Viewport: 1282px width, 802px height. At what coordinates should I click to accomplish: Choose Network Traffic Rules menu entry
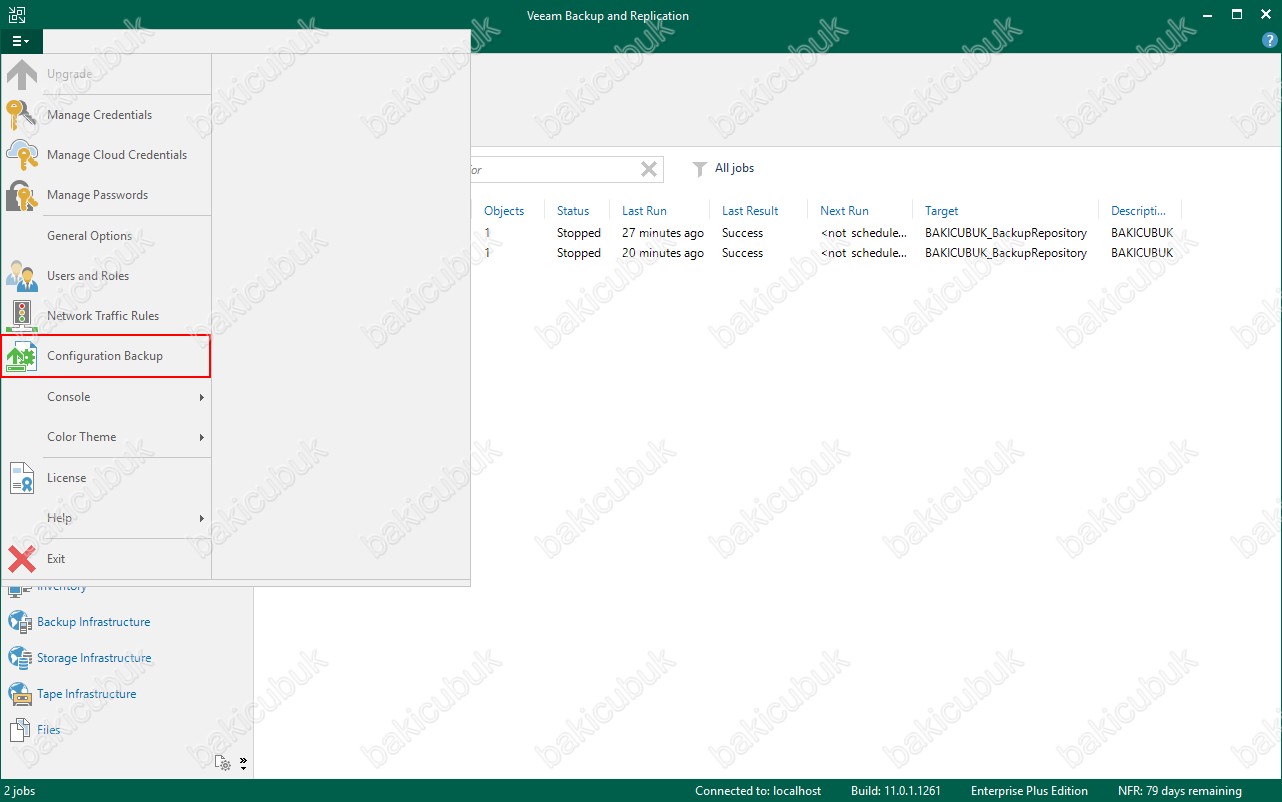tap(106, 316)
